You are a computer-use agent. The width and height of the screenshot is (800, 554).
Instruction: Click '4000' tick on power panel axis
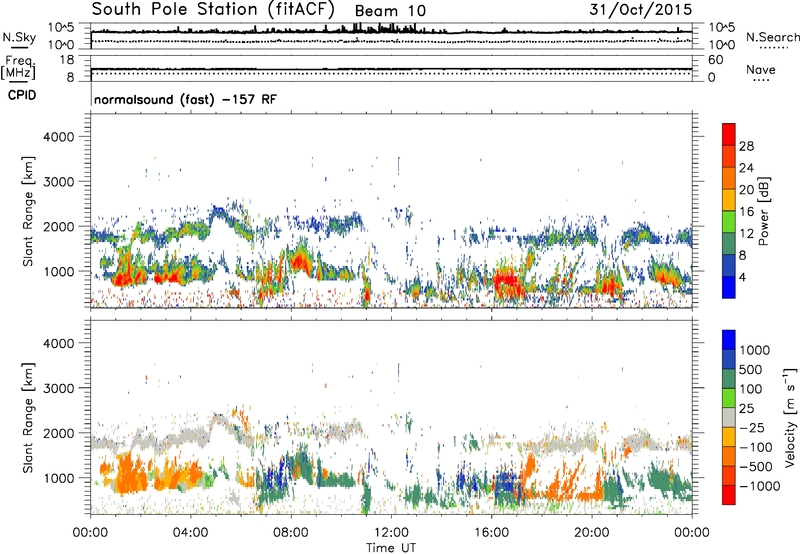pyautogui.click(x=58, y=137)
